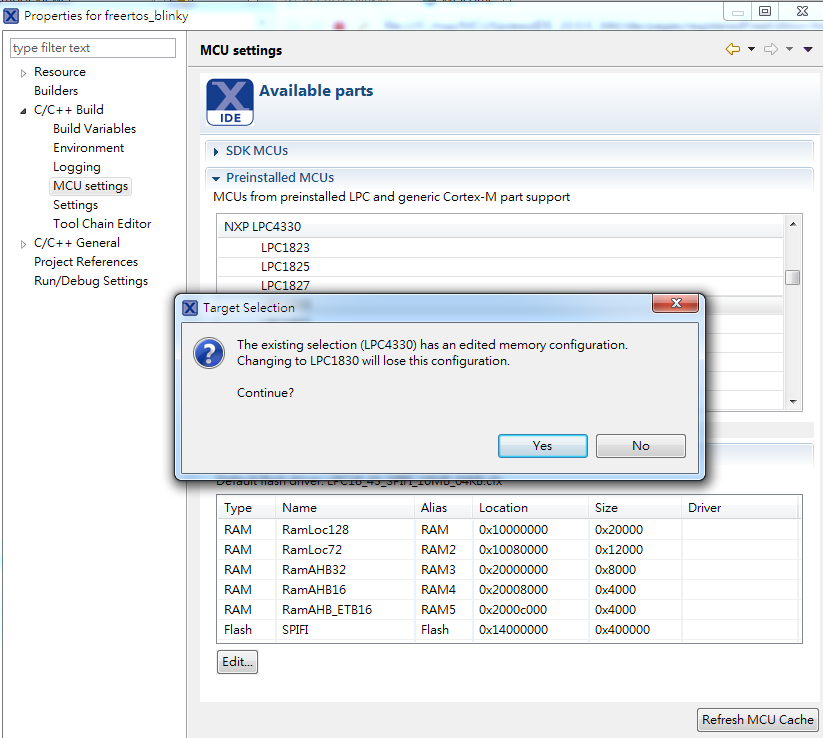Close the Target Selection dialog
The image size is (823, 738).
tap(676, 303)
